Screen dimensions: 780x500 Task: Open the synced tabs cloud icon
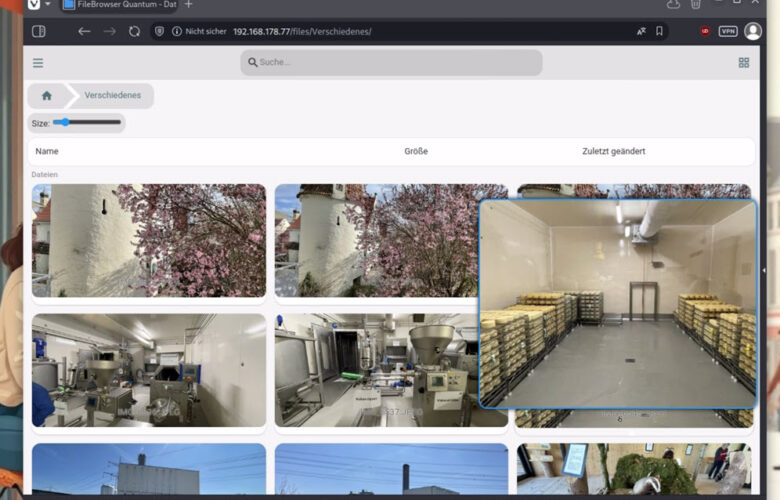tap(673, 4)
